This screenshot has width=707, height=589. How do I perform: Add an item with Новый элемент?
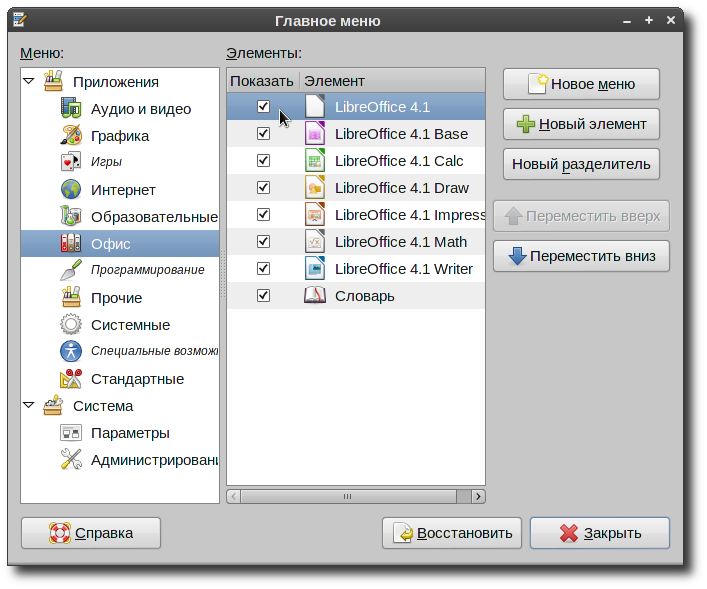[x=581, y=124]
